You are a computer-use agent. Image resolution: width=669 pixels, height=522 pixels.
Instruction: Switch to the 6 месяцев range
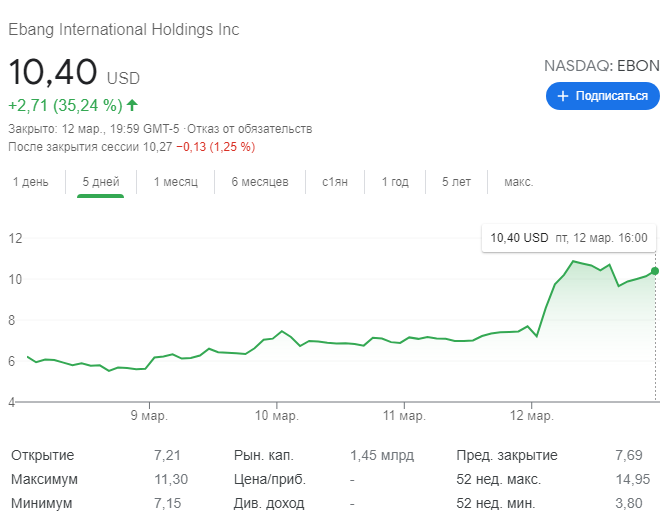260,182
